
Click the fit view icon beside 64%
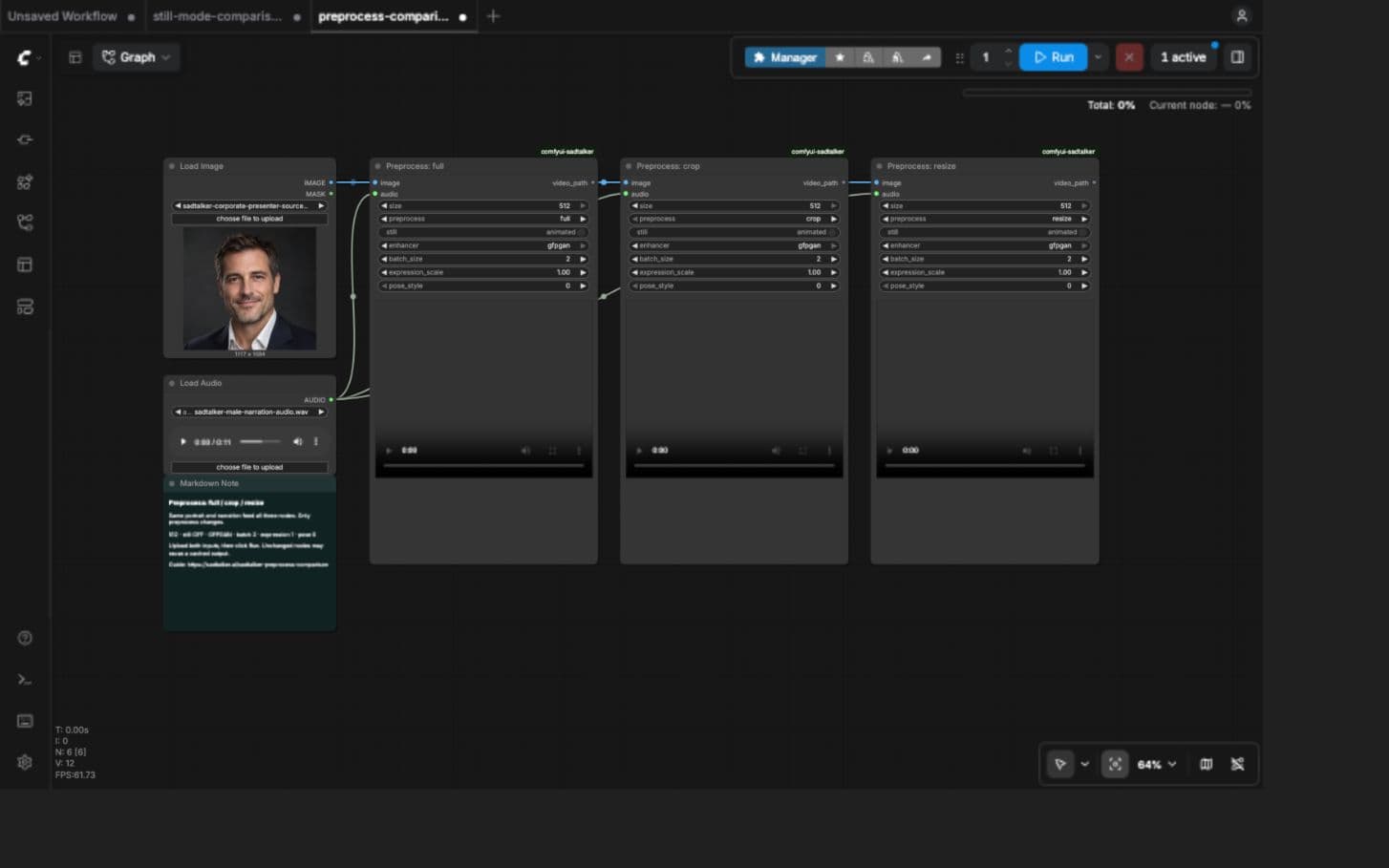point(1115,764)
